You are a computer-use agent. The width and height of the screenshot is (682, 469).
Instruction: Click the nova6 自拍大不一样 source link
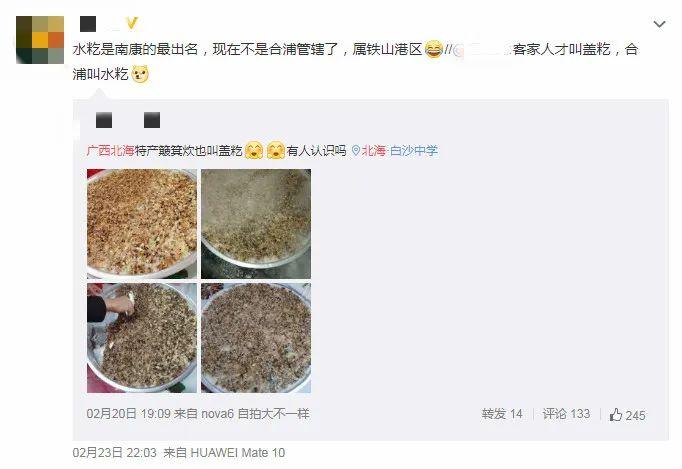click(x=255, y=414)
